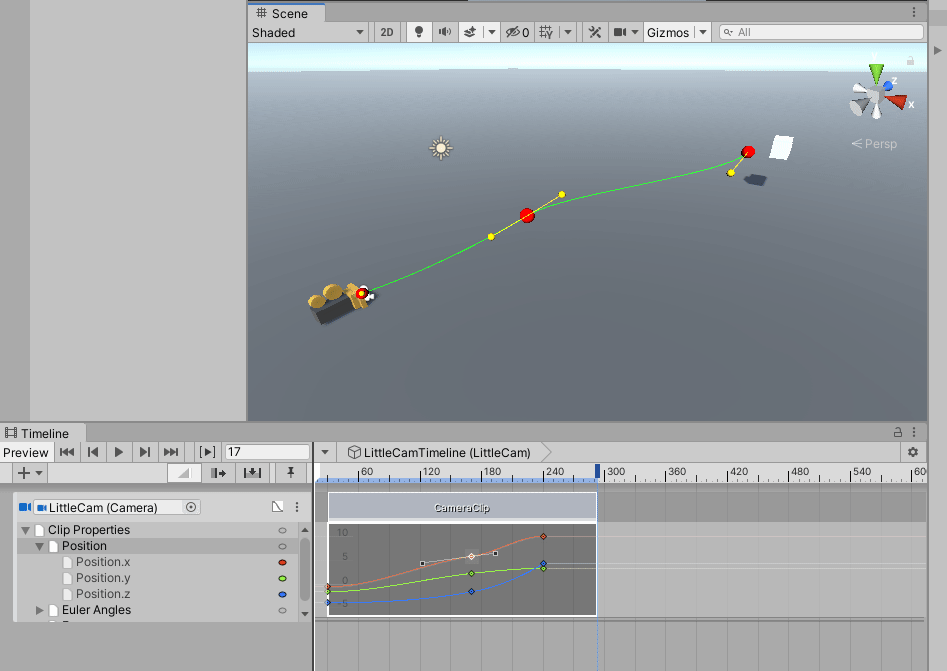The image size is (947, 671).
Task: Toggle scene lighting with the lightbulb icon
Action: (x=419, y=32)
